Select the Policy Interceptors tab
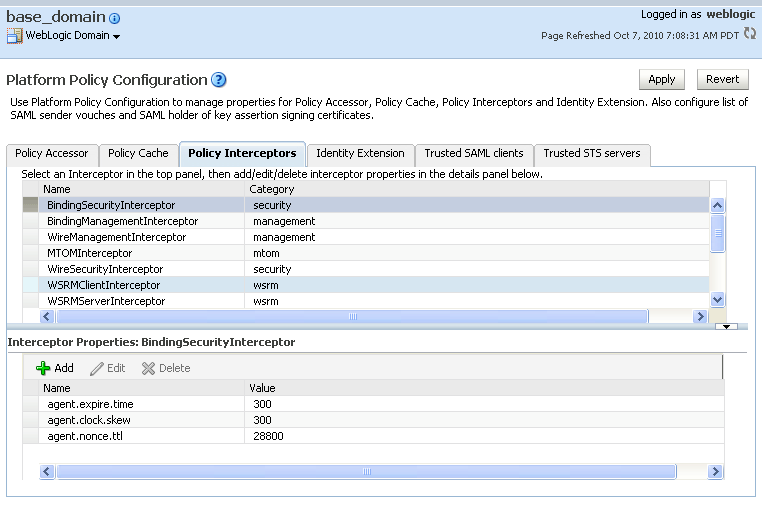762x506 pixels. (242, 154)
